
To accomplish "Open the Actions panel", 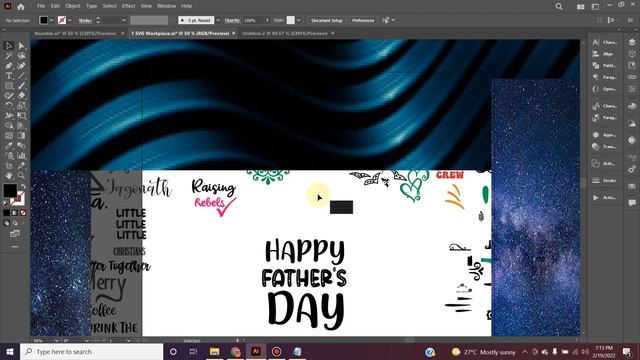I will point(604,198).
